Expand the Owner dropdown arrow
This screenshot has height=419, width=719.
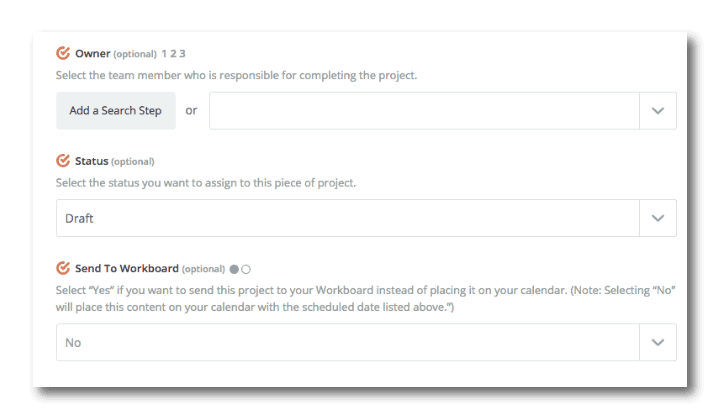657,111
